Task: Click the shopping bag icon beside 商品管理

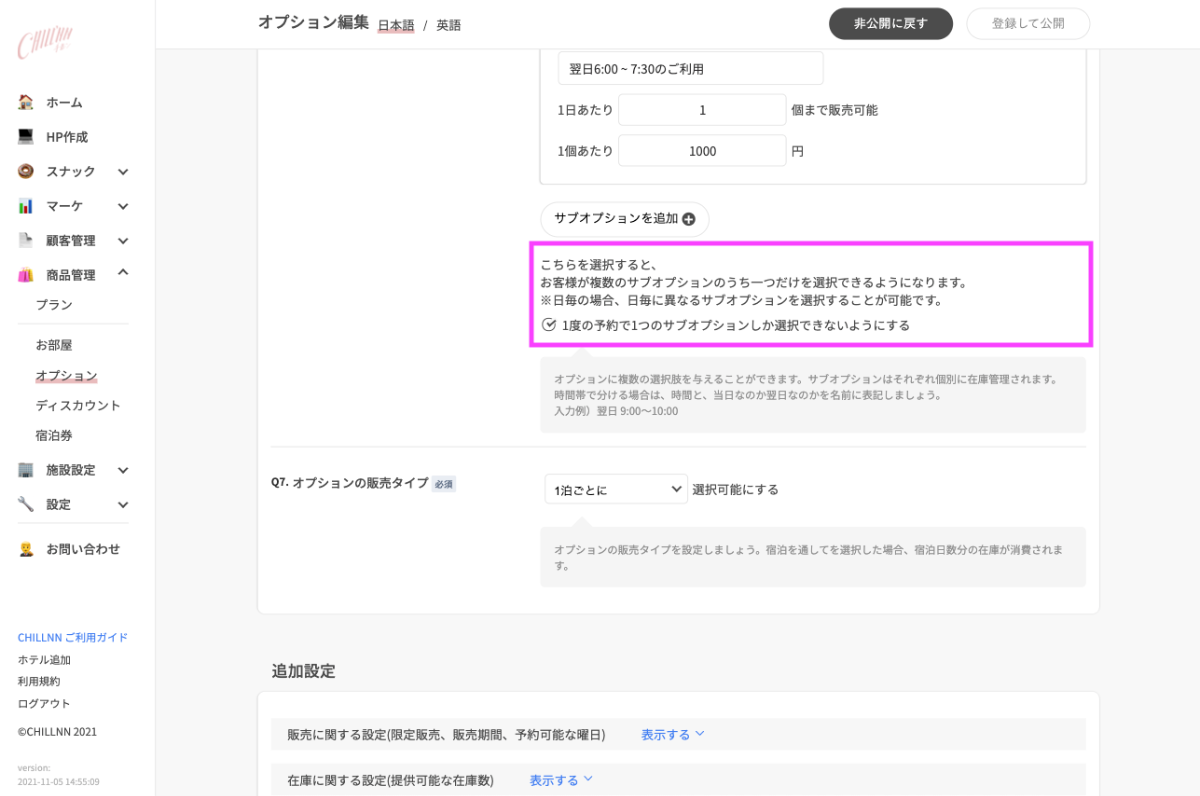Action: click(26, 275)
